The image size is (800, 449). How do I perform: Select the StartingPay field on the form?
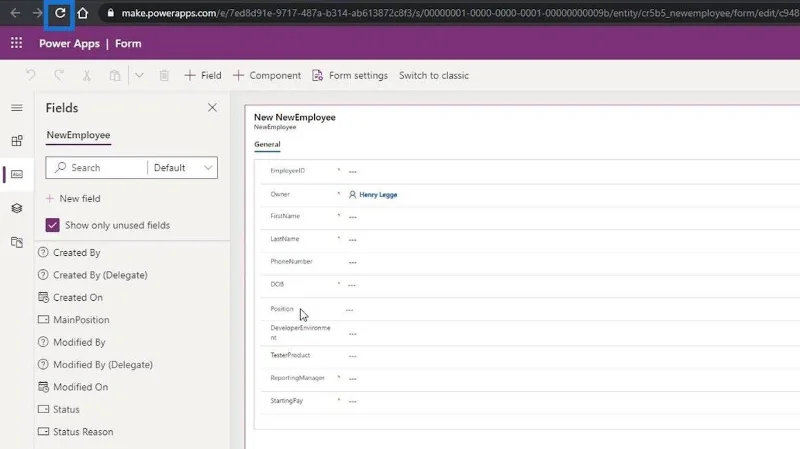coord(530,402)
